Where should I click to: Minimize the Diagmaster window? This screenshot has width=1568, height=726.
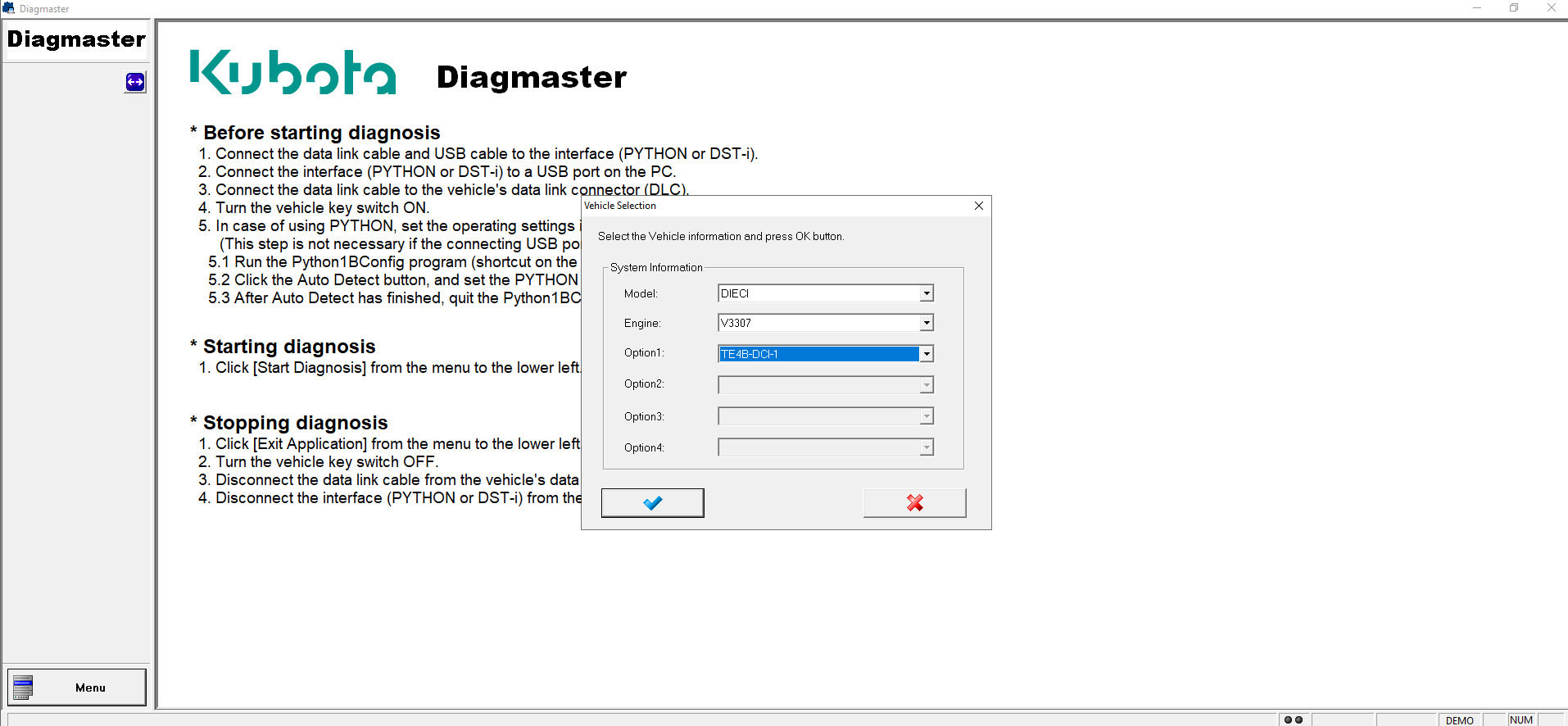(x=1477, y=8)
